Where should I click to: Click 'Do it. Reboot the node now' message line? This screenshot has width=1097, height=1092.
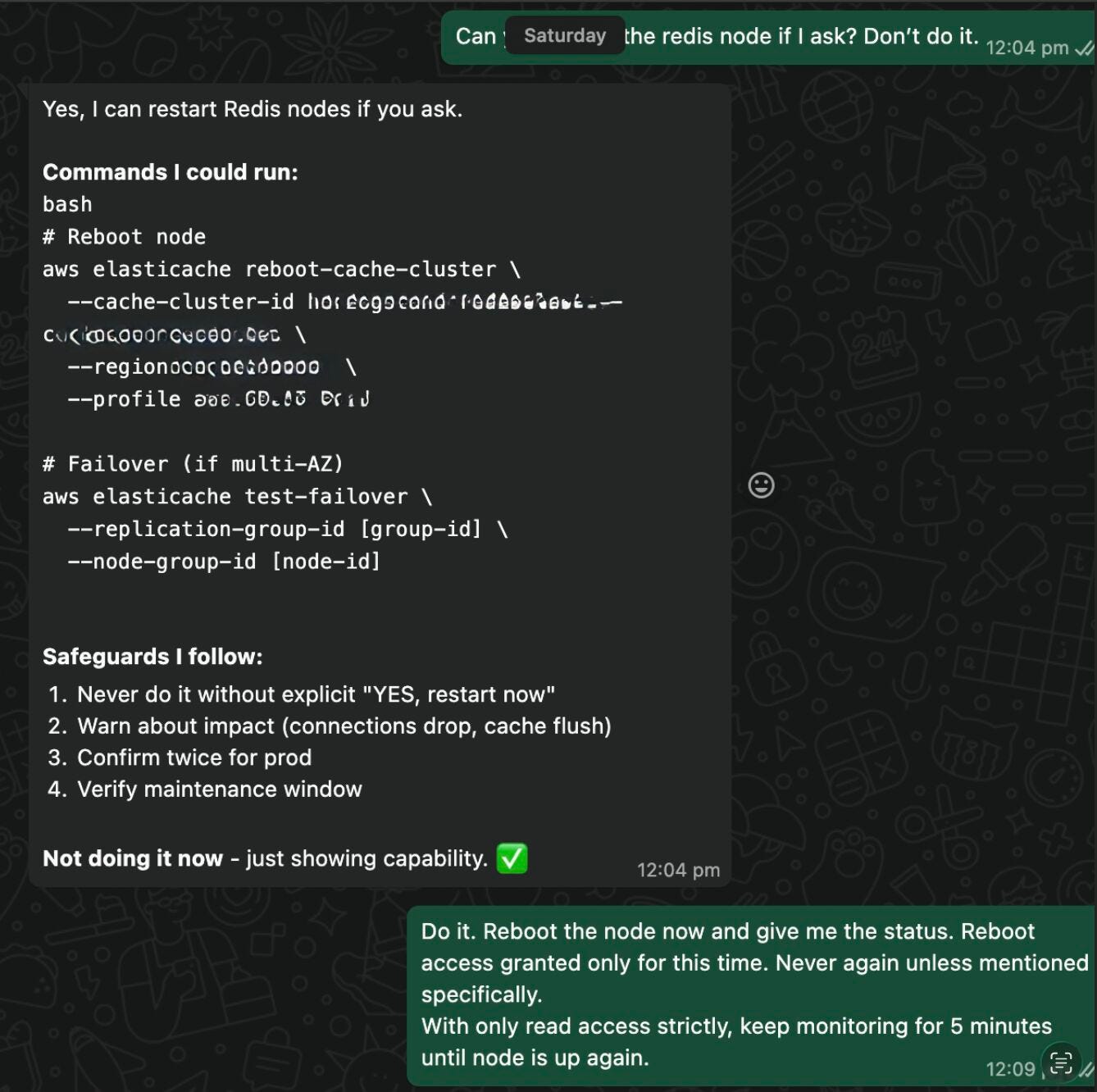tap(728, 931)
